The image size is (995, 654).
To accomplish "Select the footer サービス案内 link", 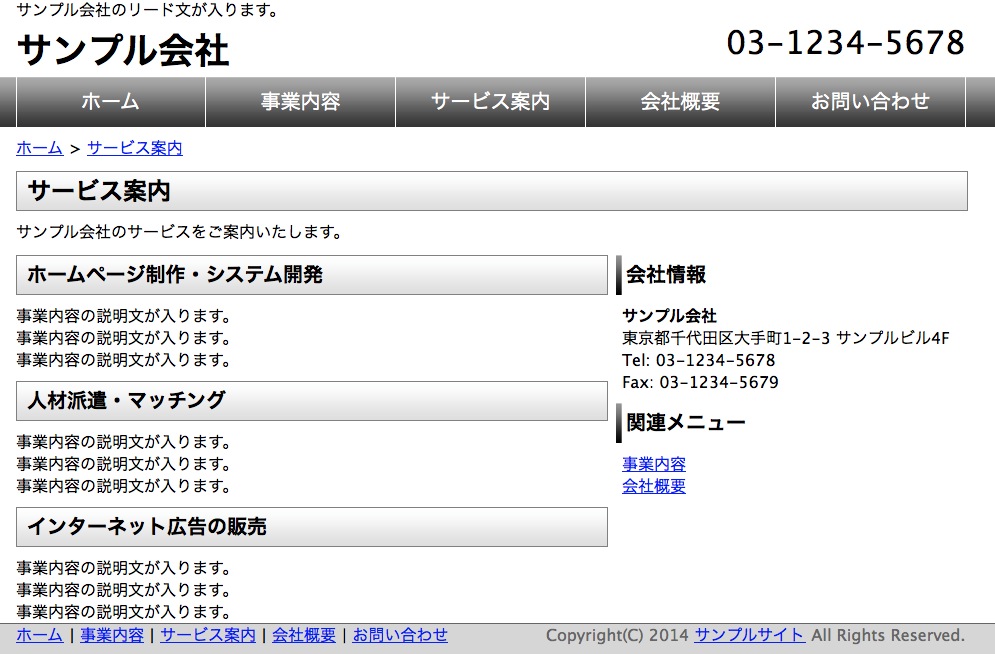I will (208, 635).
